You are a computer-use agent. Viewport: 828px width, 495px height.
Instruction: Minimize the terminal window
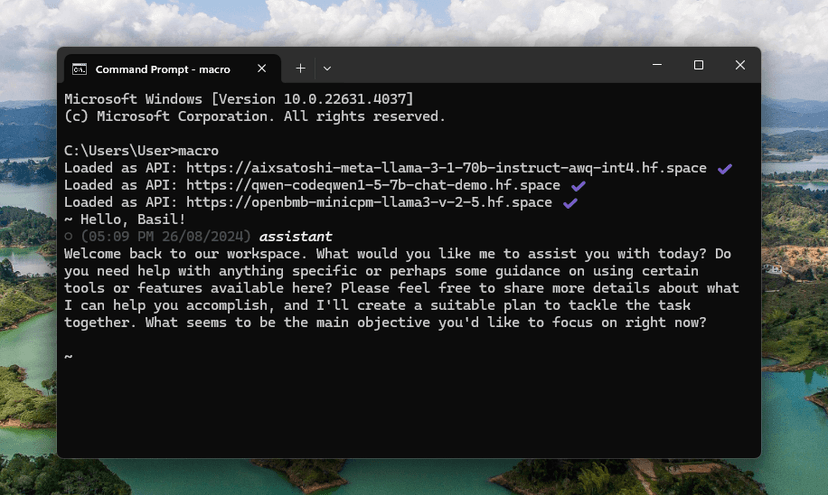click(657, 65)
